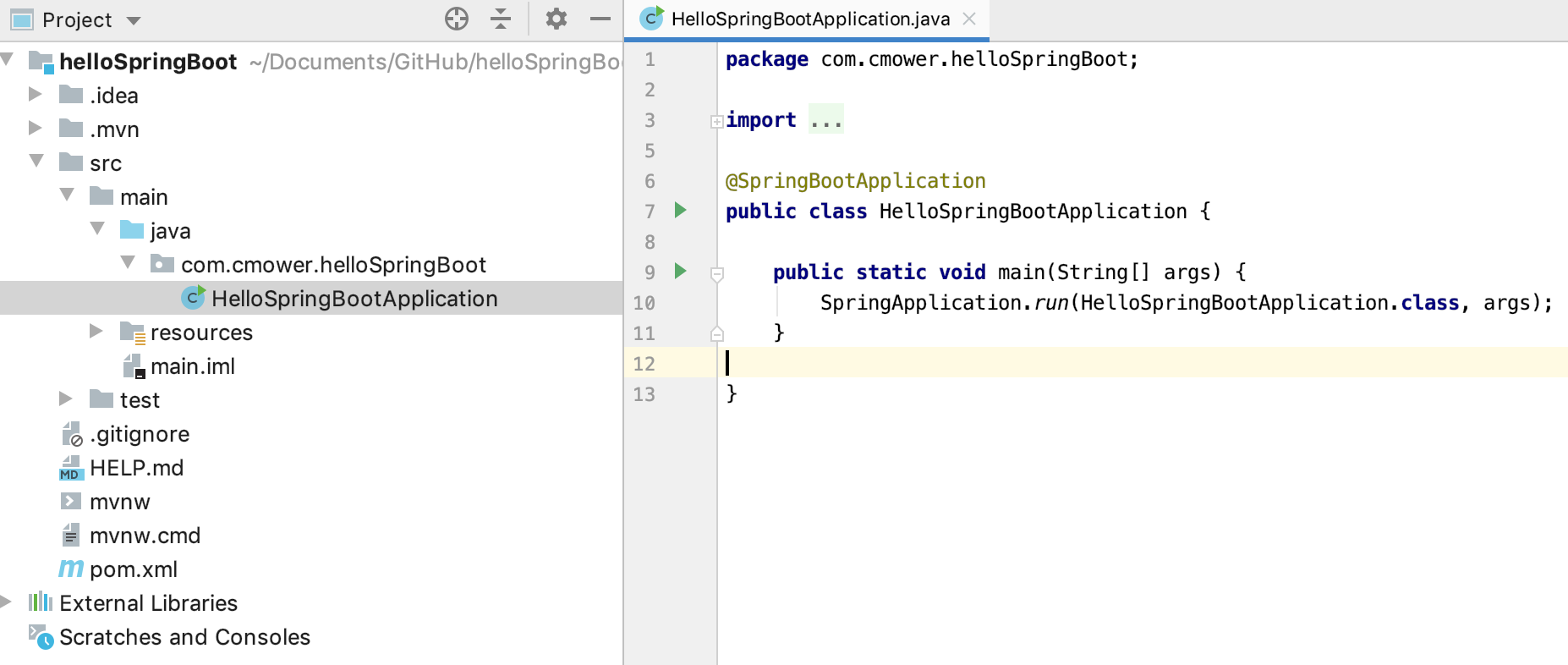Screen dimensions: 1568x665
Task: Collapse the com.cmower.helloSpringBoot package
Action: [x=128, y=262]
